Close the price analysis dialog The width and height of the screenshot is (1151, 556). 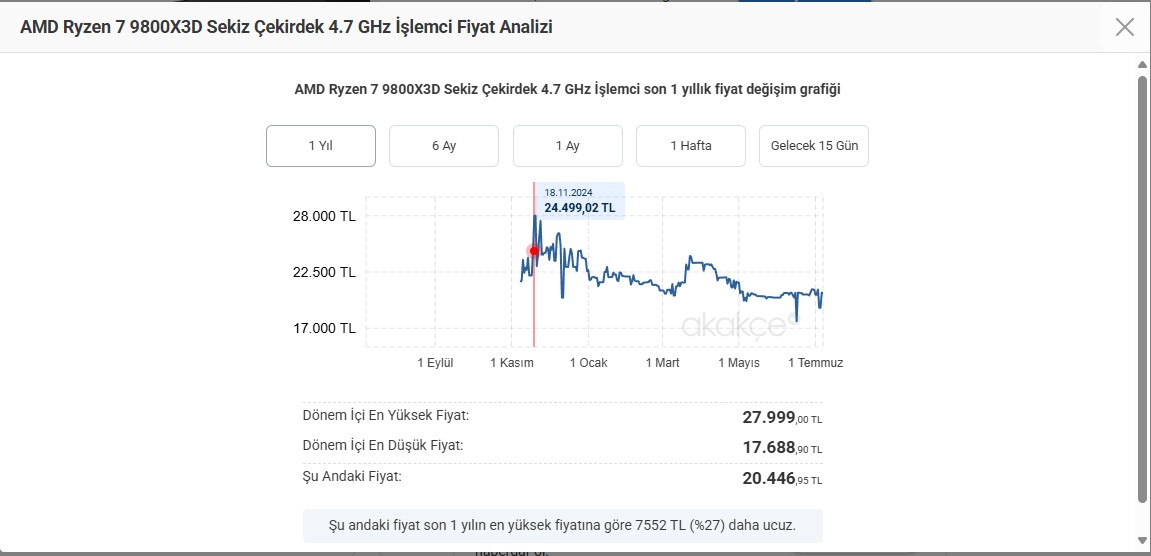tap(1125, 27)
